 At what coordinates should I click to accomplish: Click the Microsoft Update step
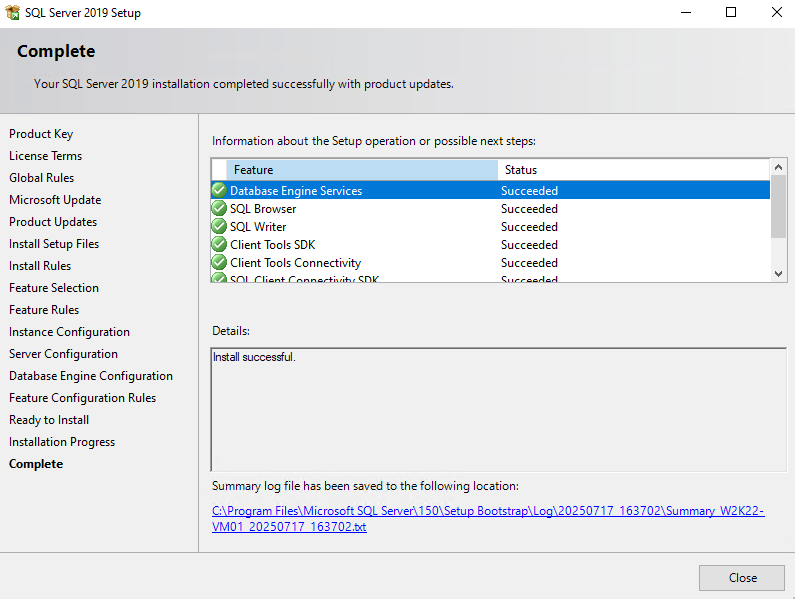pos(55,200)
